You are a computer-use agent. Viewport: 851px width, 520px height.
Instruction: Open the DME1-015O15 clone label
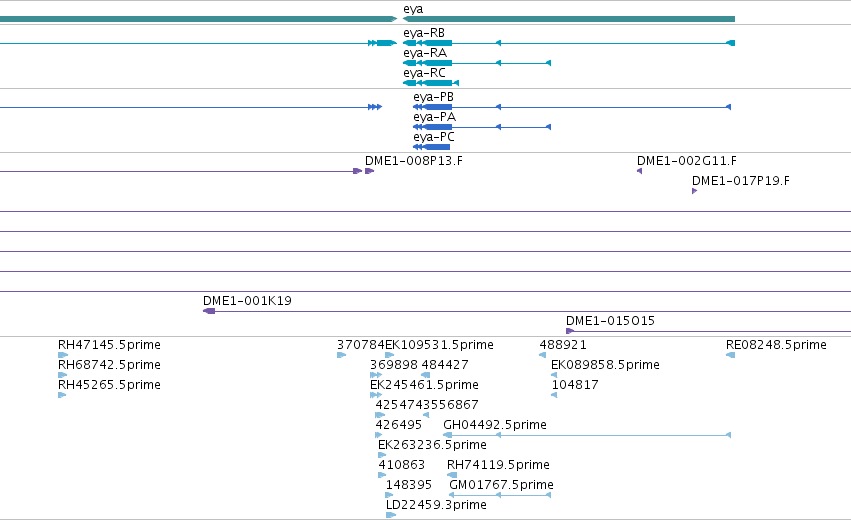click(611, 321)
